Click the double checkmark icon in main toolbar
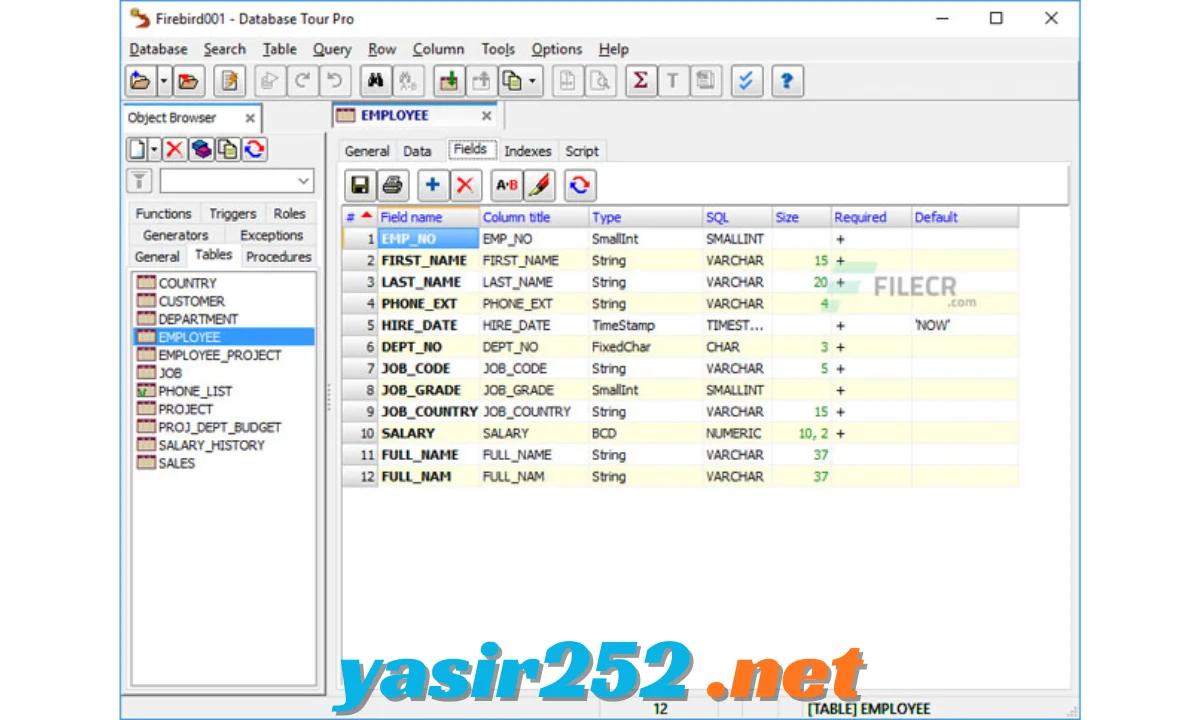 pos(745,81)
